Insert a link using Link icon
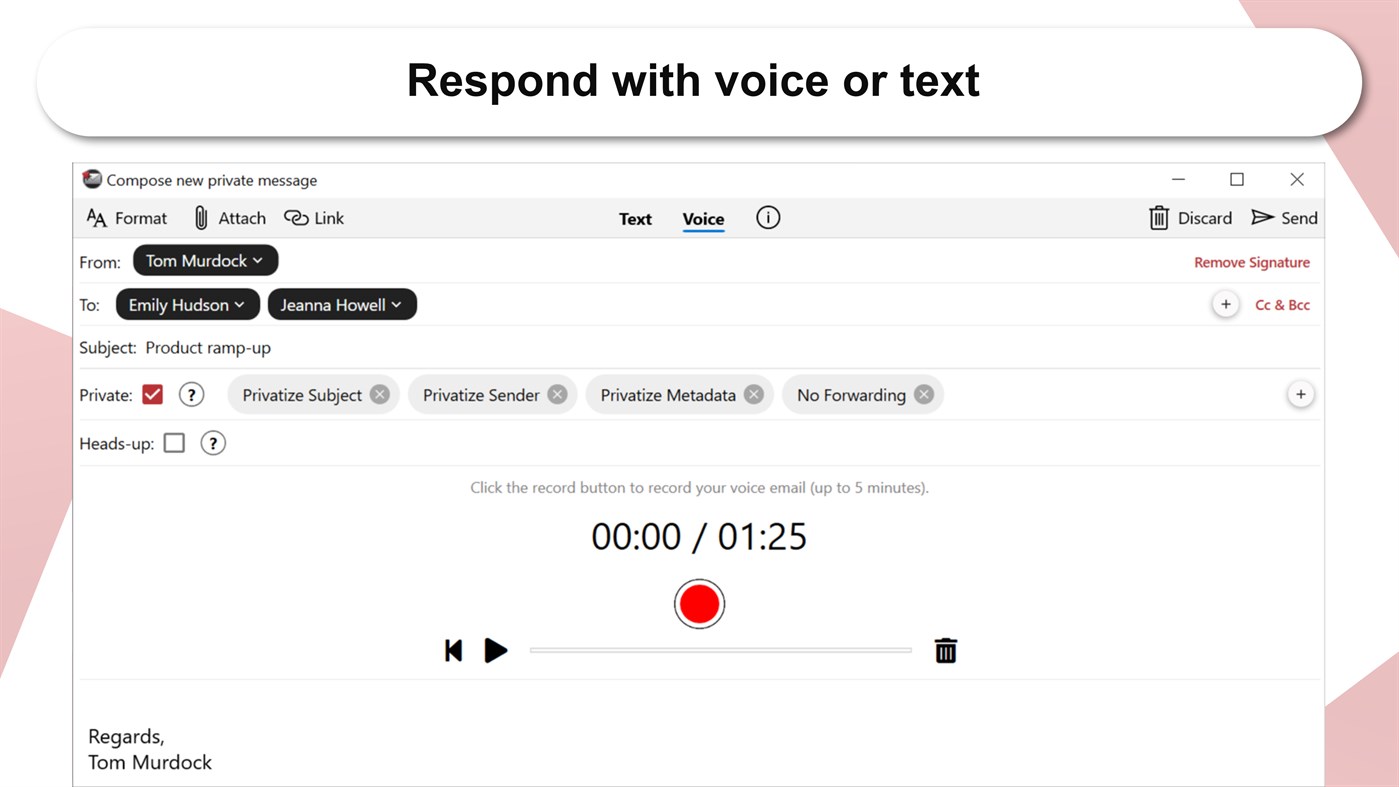The height and width of the screenshot is (787, 1399). pos(314,218)
